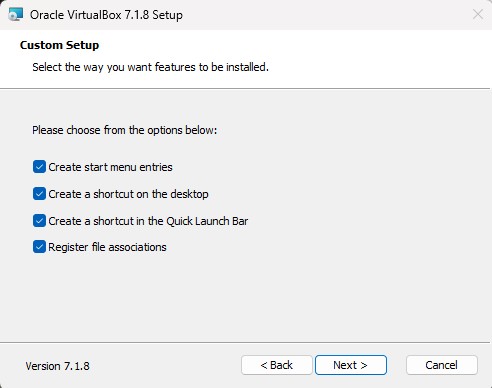Image resolution: width=492 pixels, height=388 pixels.
Task: Click the 'Register file associations' label text
Action: coord(107,247)
